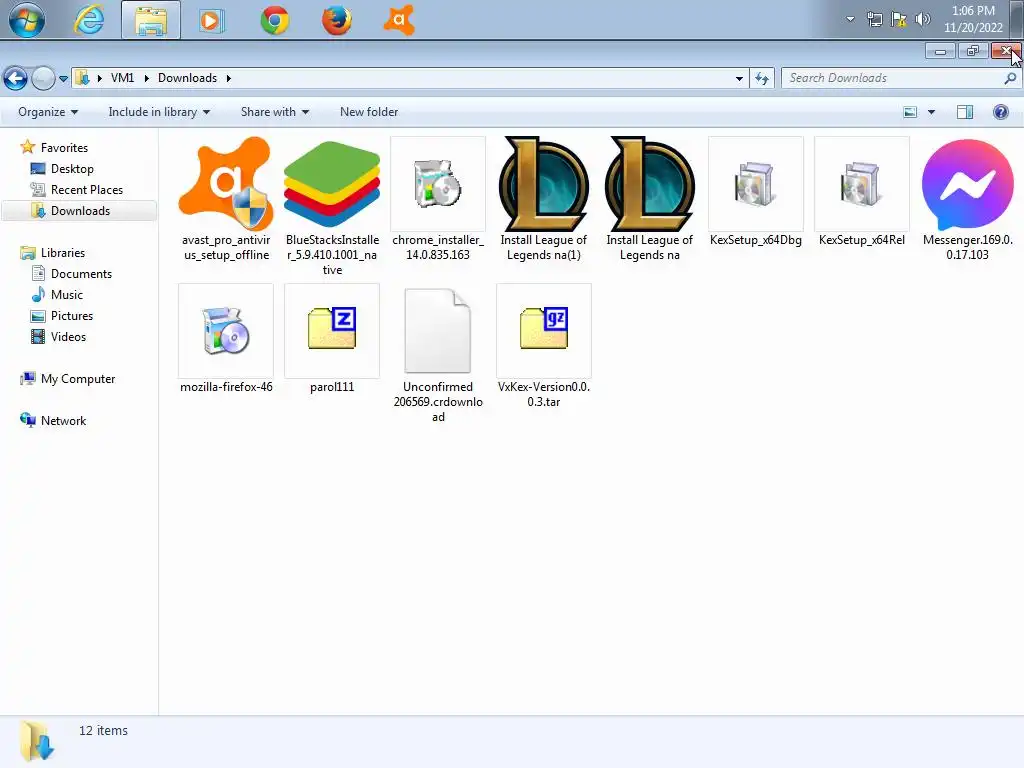Screen dimensions: 1024x768
Task: Click the volume speaker tray icon
Action: pos(922,19)
